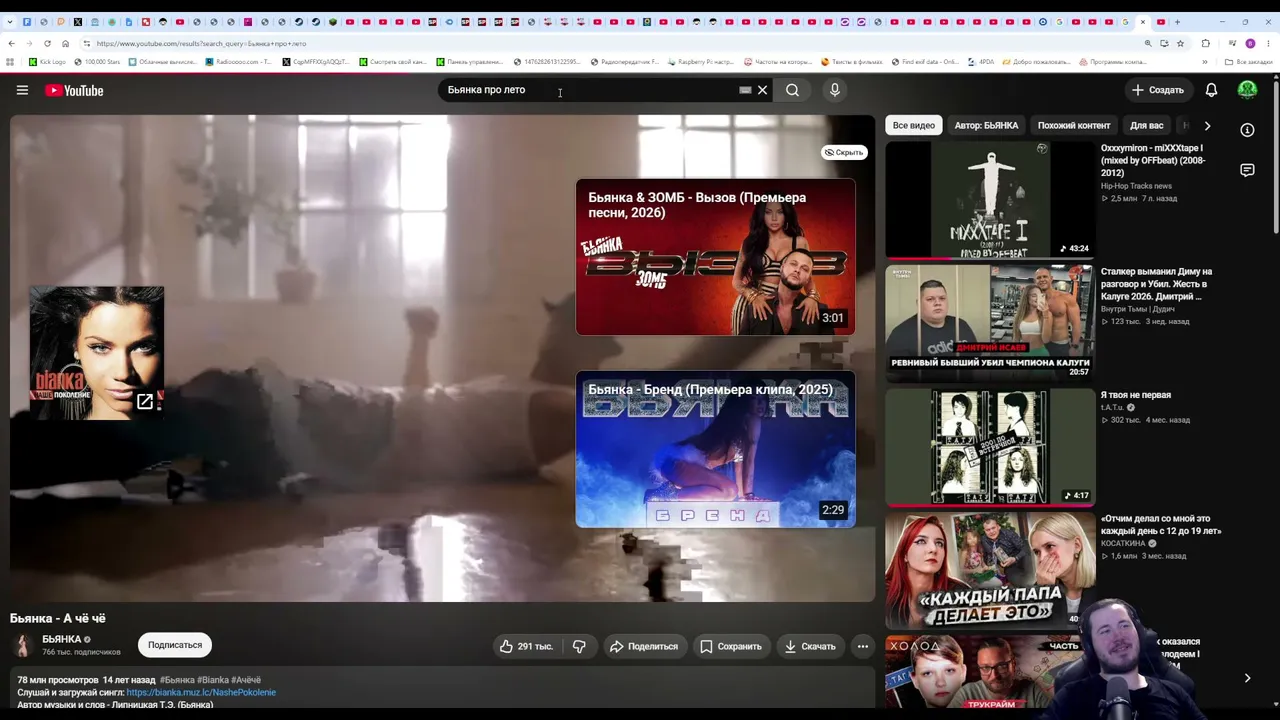Open the browser extensions puzzle icon
The image size is (1280, 720).
[1205, 43]
